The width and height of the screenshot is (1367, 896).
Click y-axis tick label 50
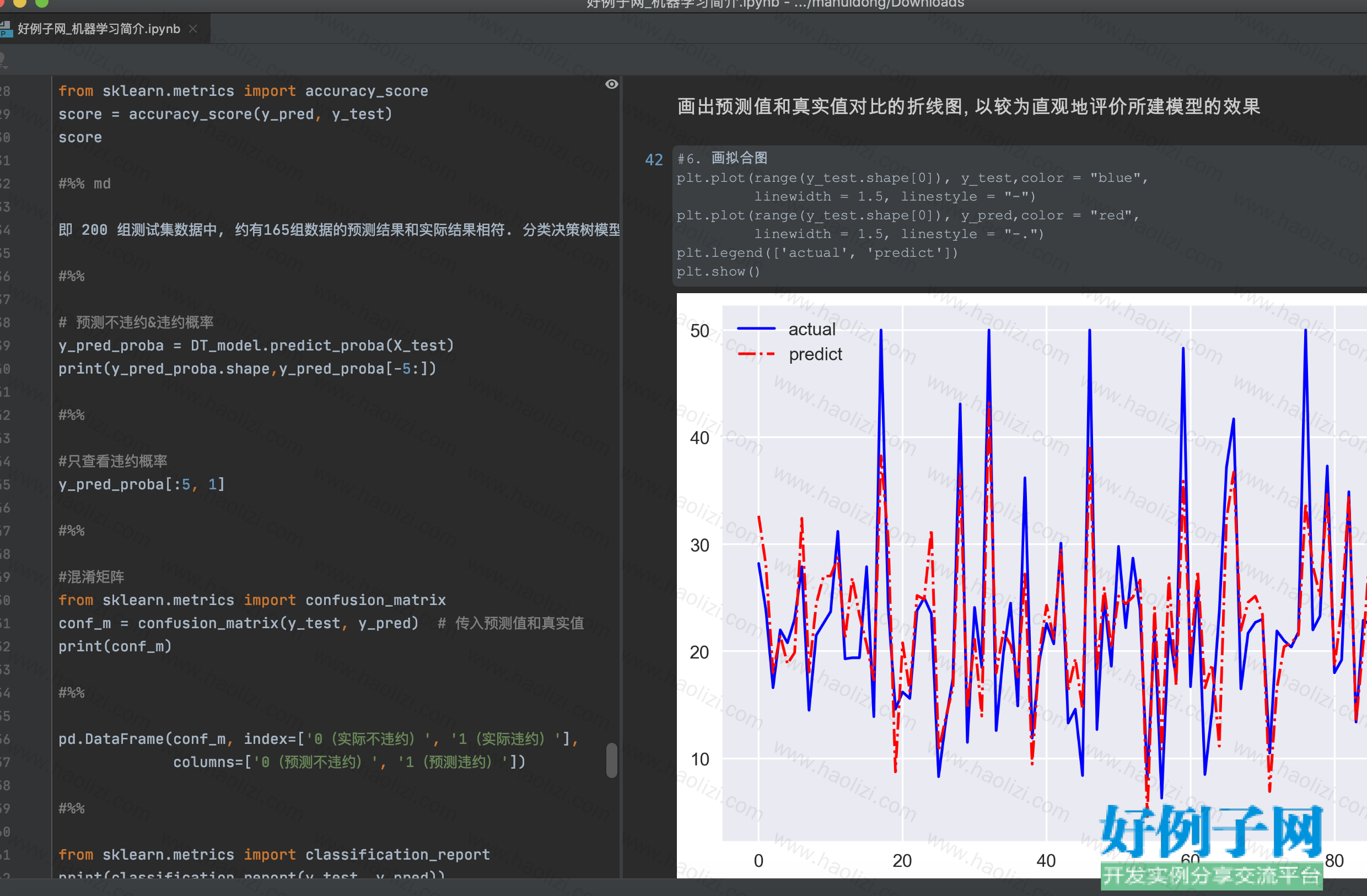pos(699,331)
